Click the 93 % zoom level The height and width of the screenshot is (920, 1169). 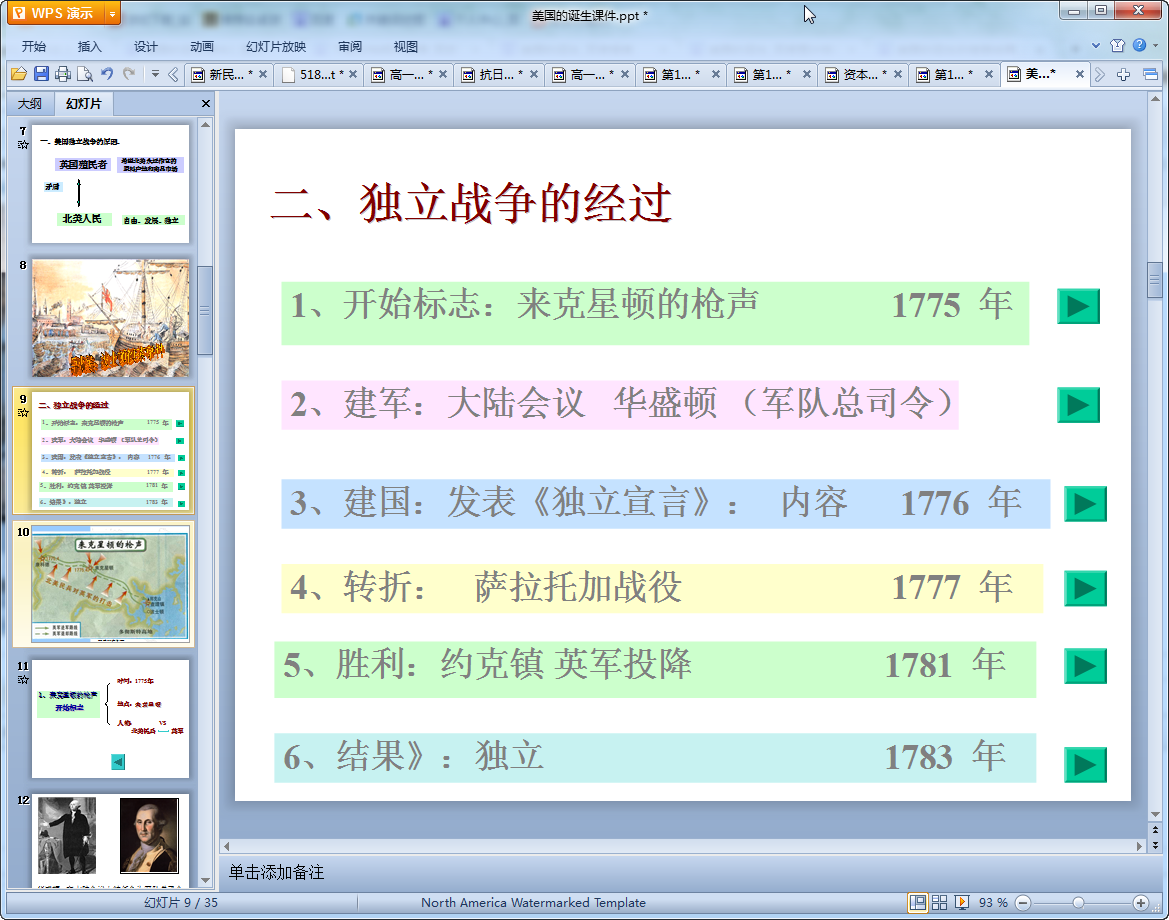[992, 903]
